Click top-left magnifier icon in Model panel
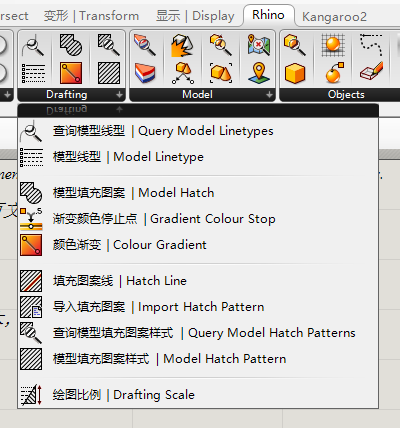 tap(145, 44)
